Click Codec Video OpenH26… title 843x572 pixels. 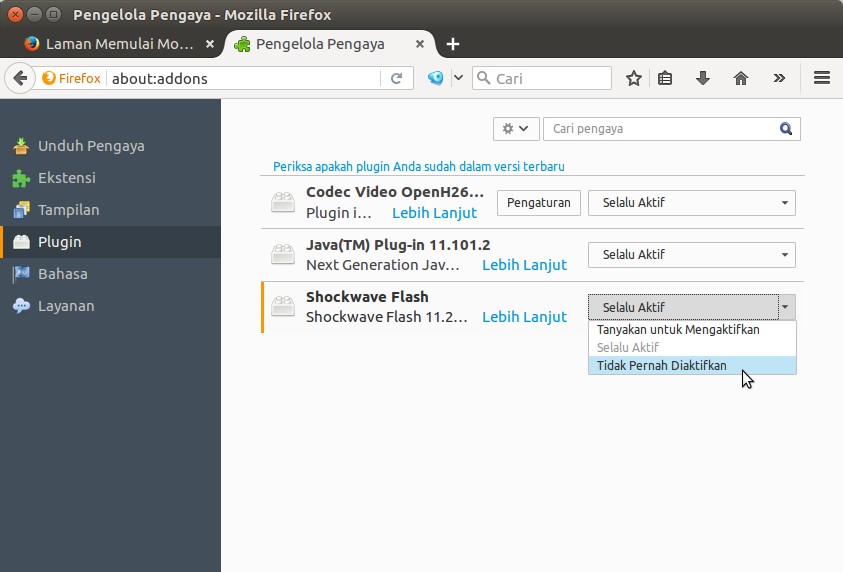(395, 192)
